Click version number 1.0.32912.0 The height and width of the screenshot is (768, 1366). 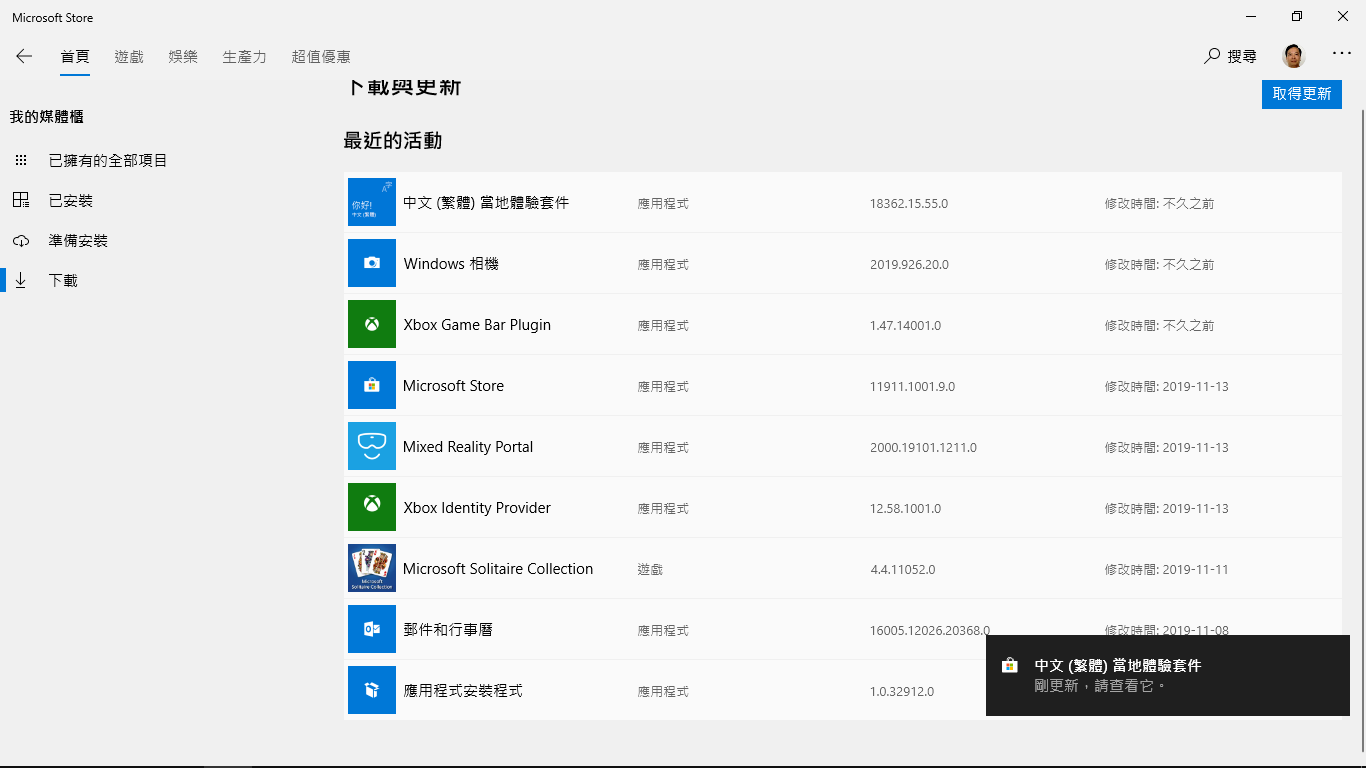tap(902, 691)
